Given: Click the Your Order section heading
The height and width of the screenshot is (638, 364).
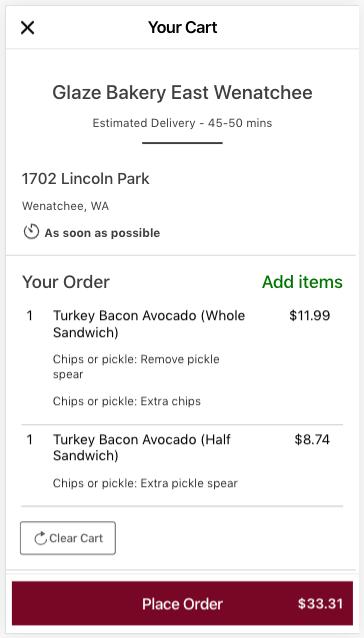Looking at the screenshot, I should pos(66,282).
